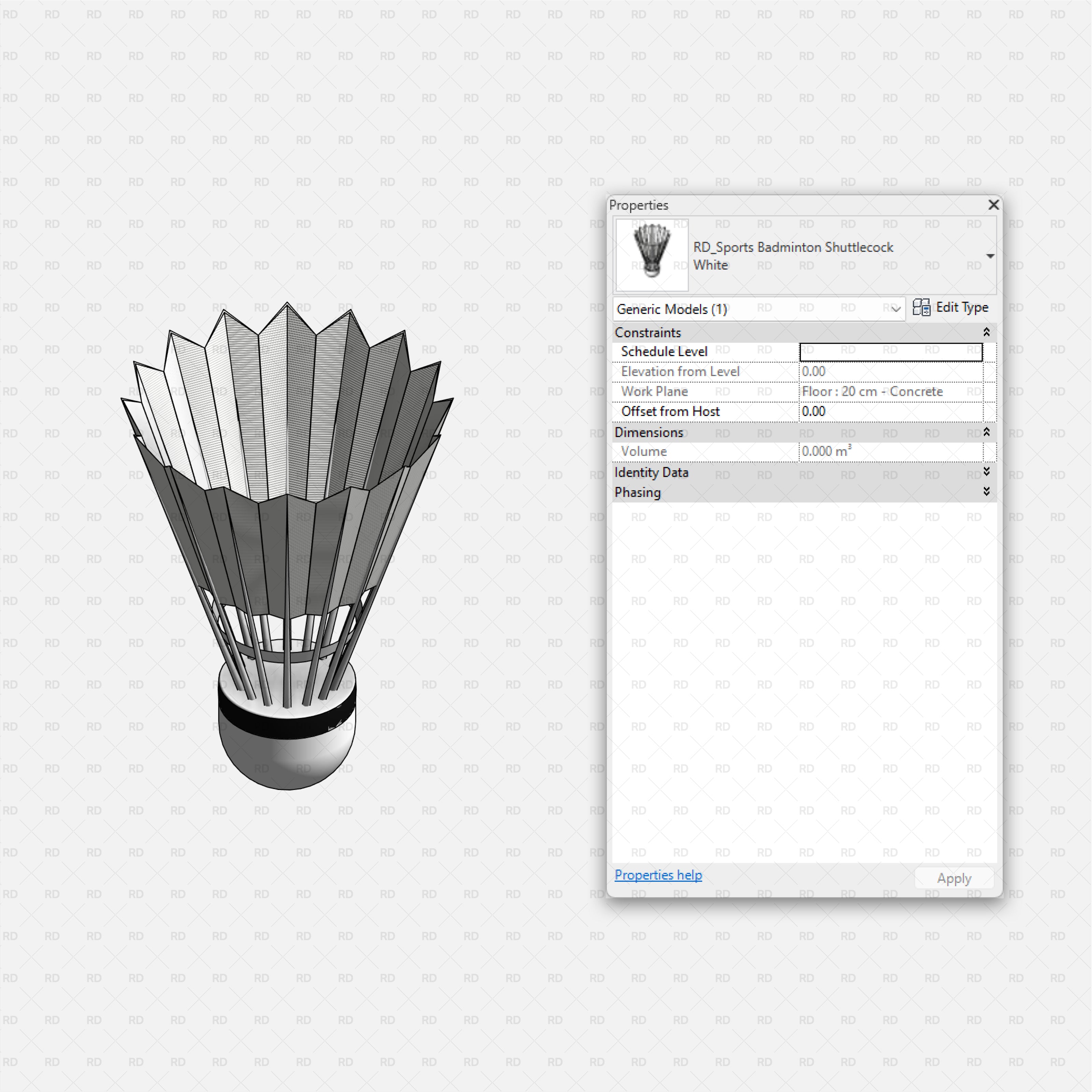Open the Generic Models (1) filter dropdown
This screenshot has width=1092, height=1092.
click(x=895, y=309)
